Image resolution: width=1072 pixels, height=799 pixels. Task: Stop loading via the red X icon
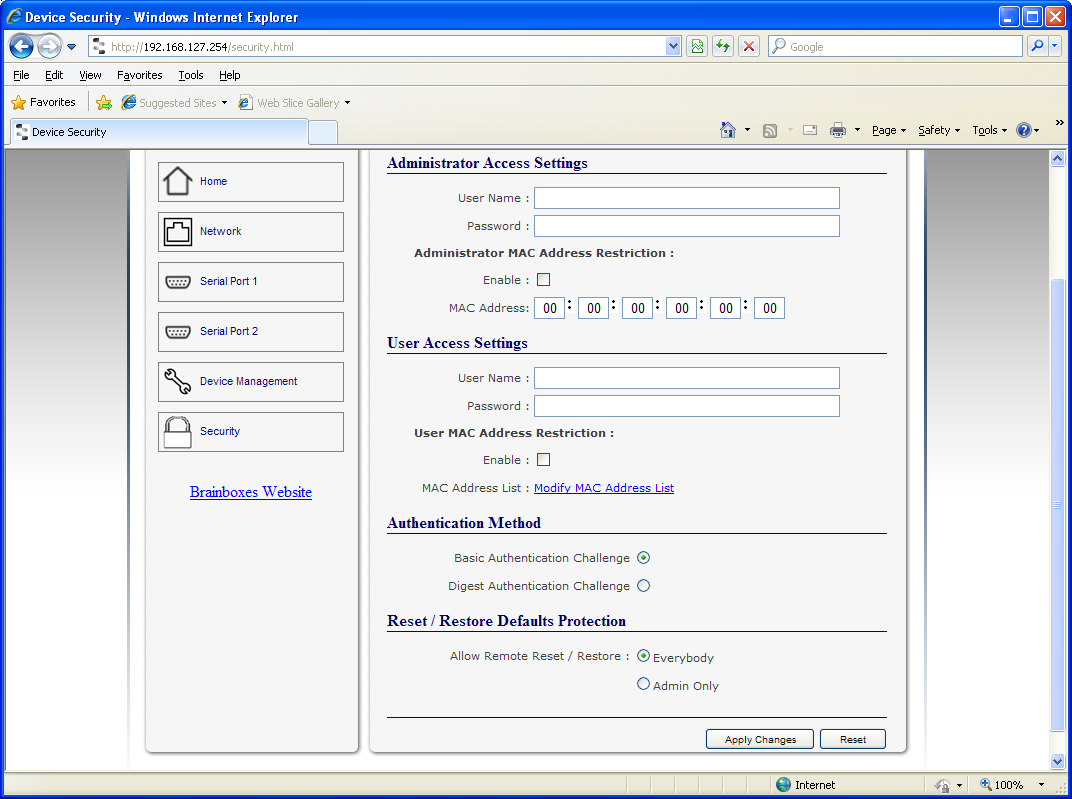click(x=748, y=46)
